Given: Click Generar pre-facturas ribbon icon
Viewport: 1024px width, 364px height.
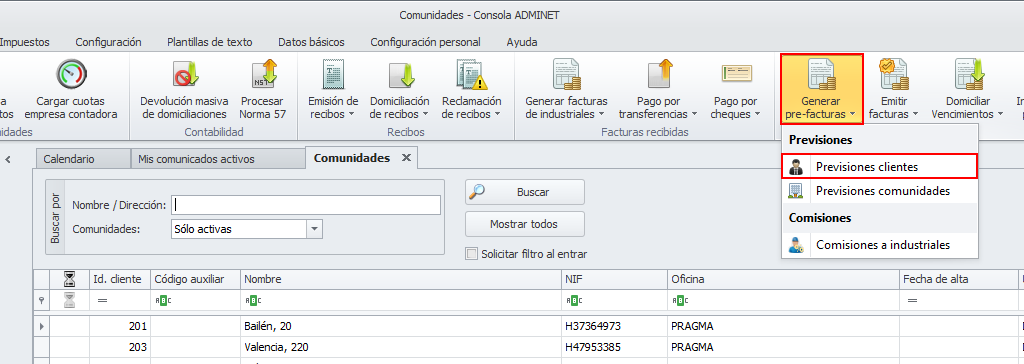Looking at the screenshot, I should (x=822, y=74).
